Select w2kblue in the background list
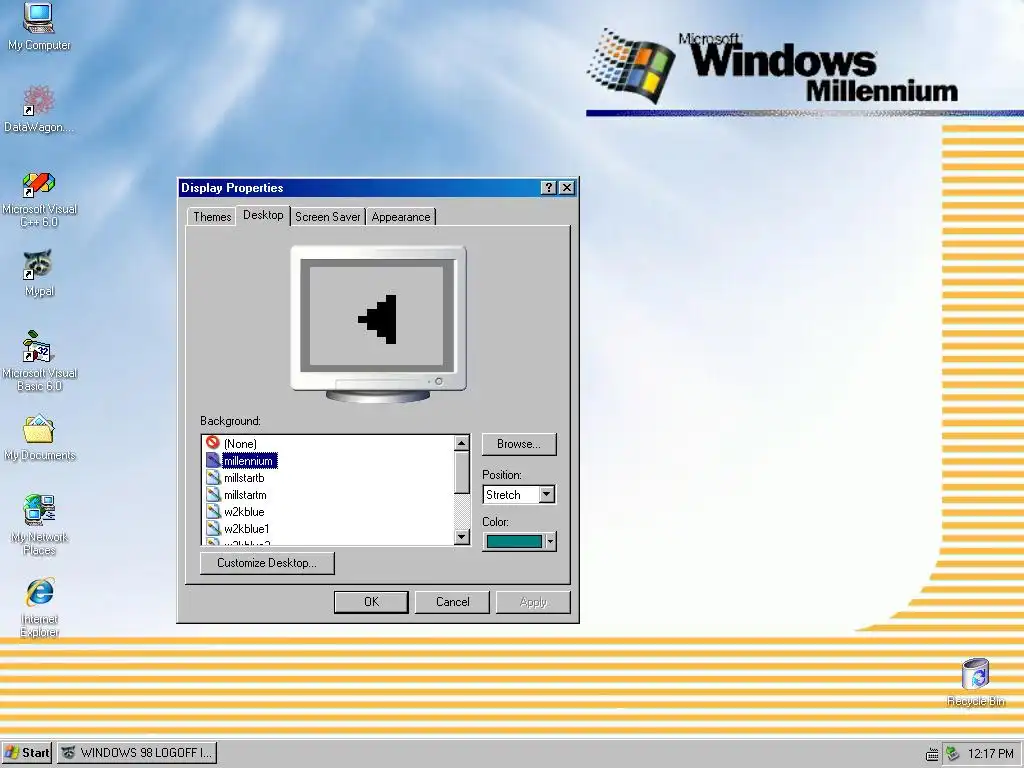 244,511
